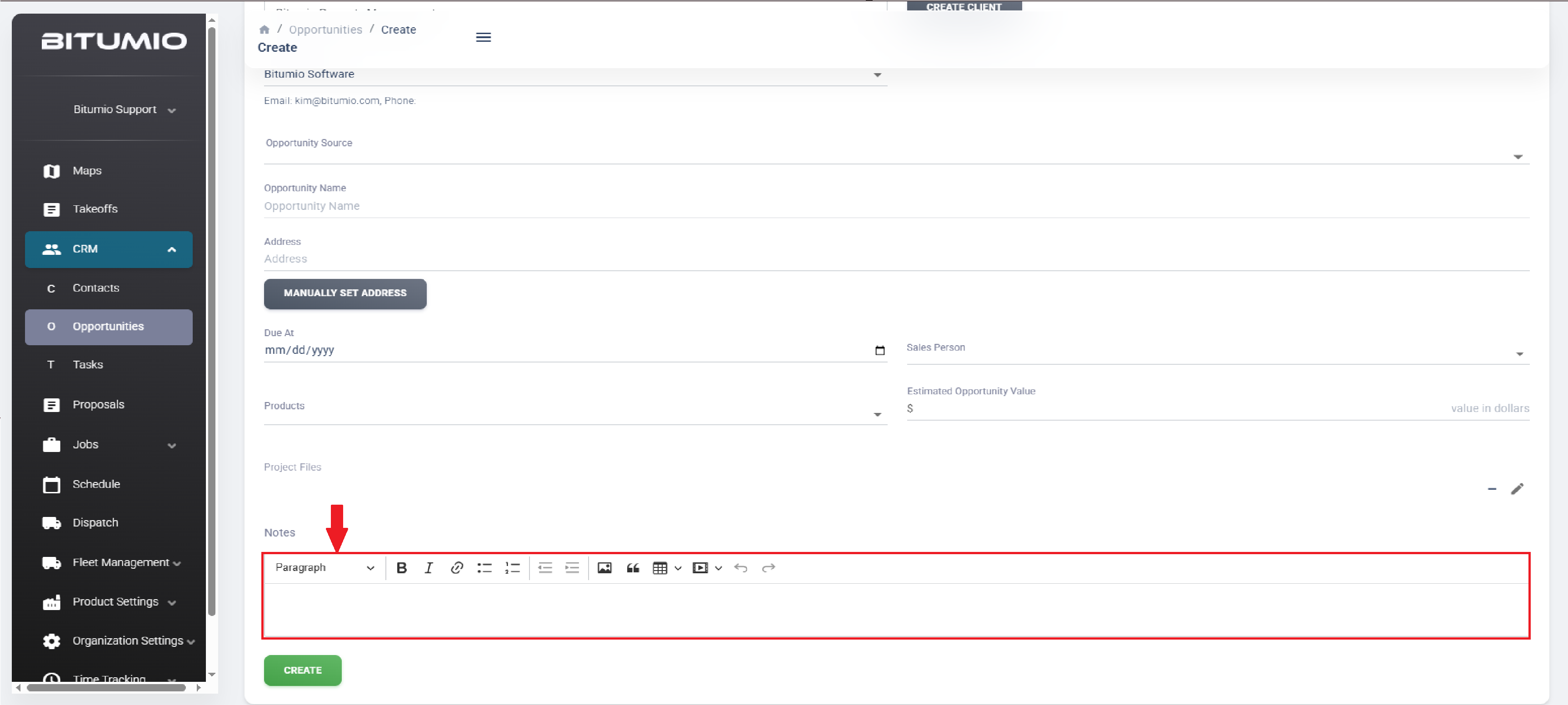Click the Takeoffs sidebar icon
This screenshot has height=705, width=1568.
tap(52, 210)
